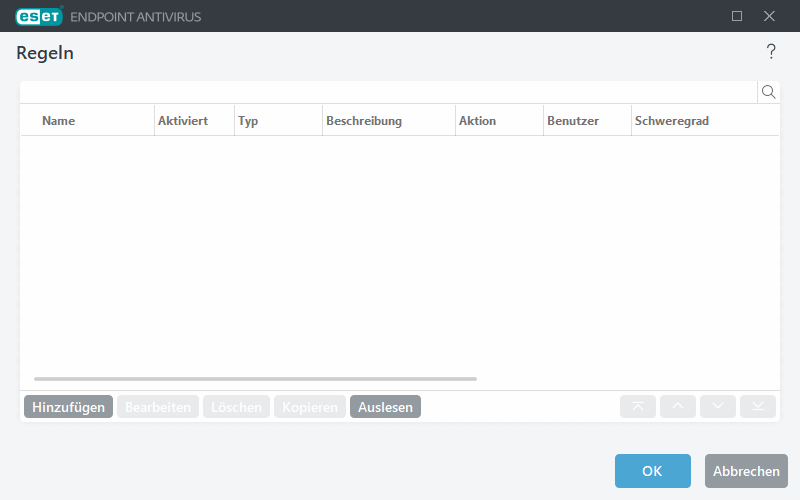Screen dimensions: 800x500
Task: Click the ESET logo in title bar
Action: [x=39, y=16]
